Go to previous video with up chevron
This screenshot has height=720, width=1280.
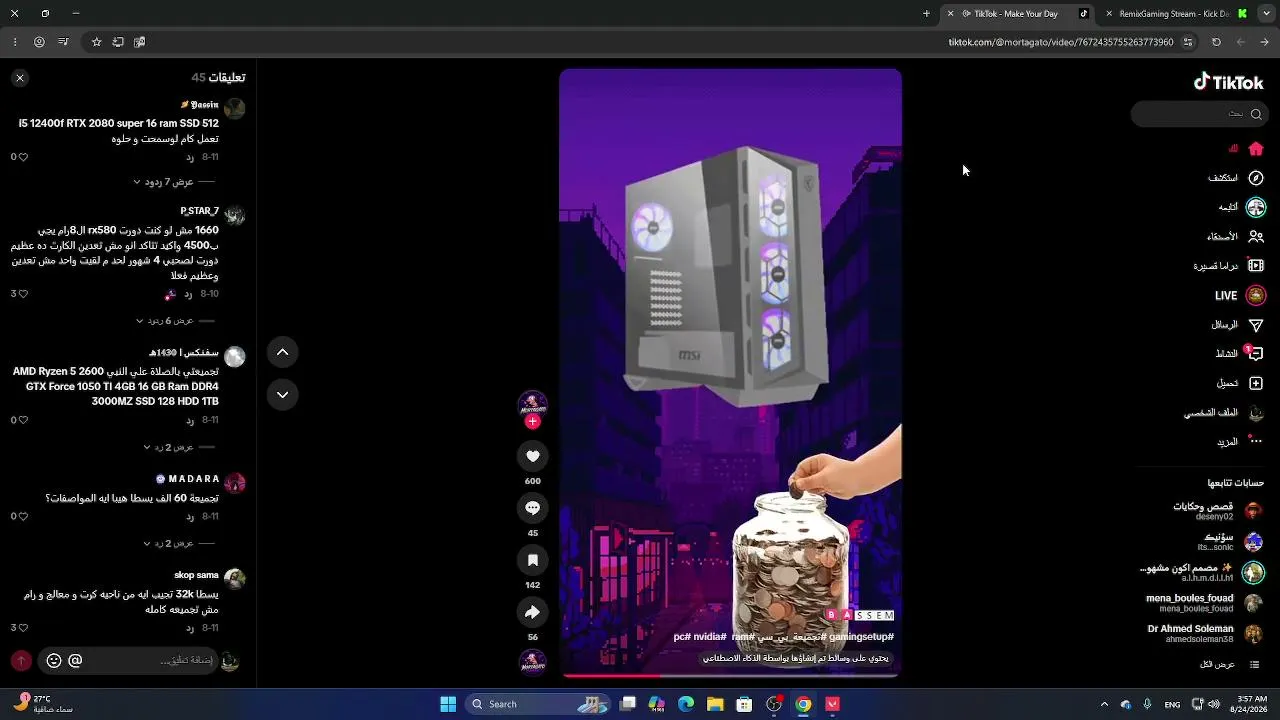282,352
